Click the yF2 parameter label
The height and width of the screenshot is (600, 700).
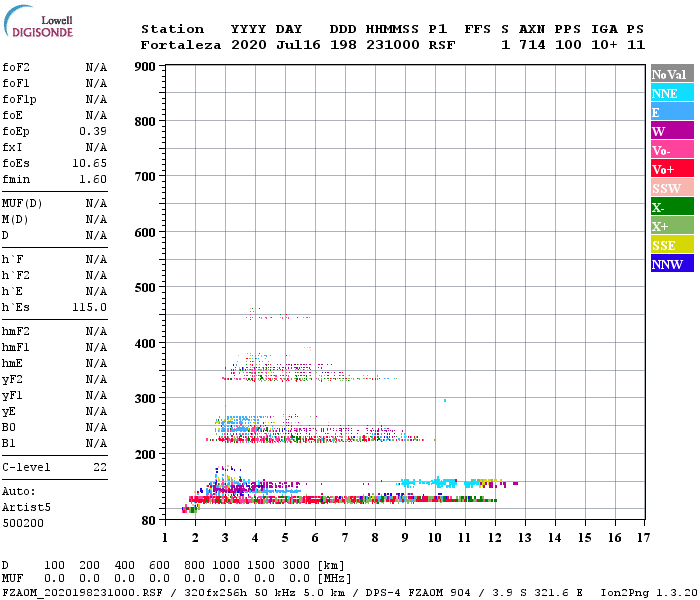(x=12, y=380)
